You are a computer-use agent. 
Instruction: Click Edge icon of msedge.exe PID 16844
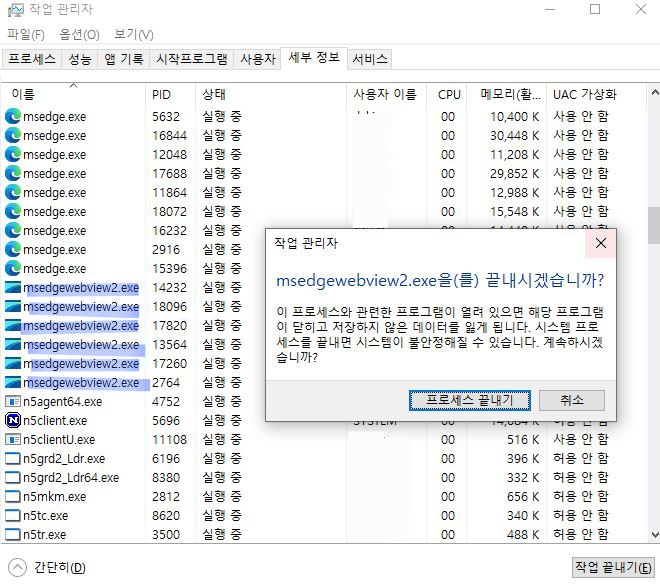13,135
